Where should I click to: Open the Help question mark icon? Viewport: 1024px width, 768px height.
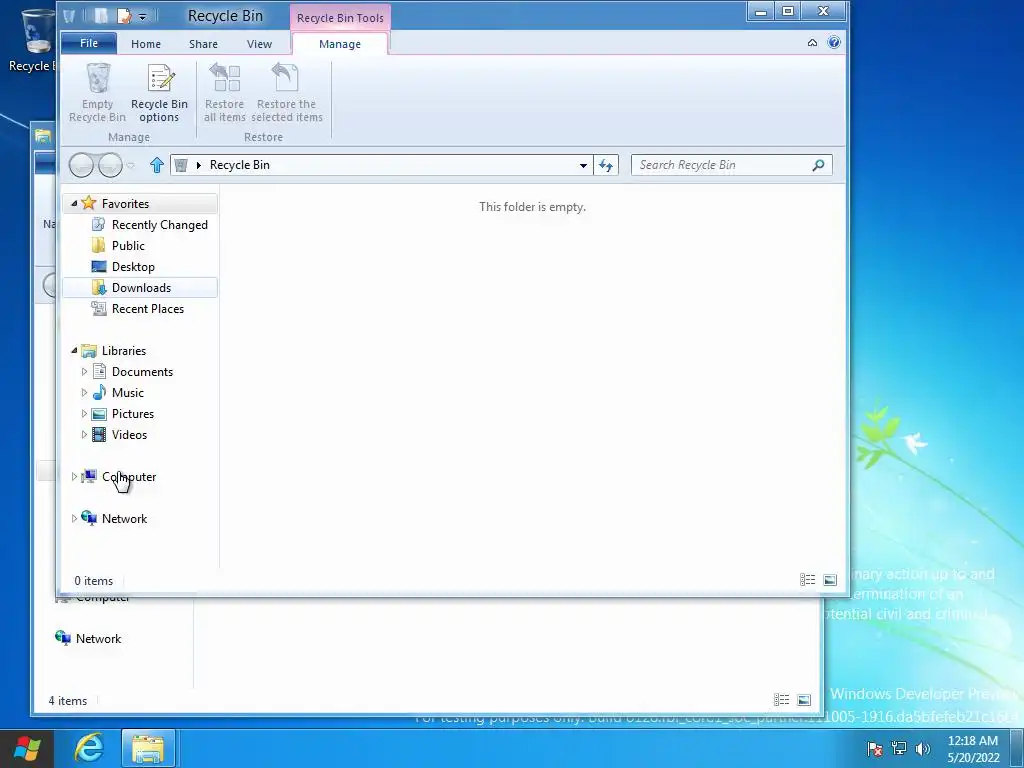coord(834,42)
